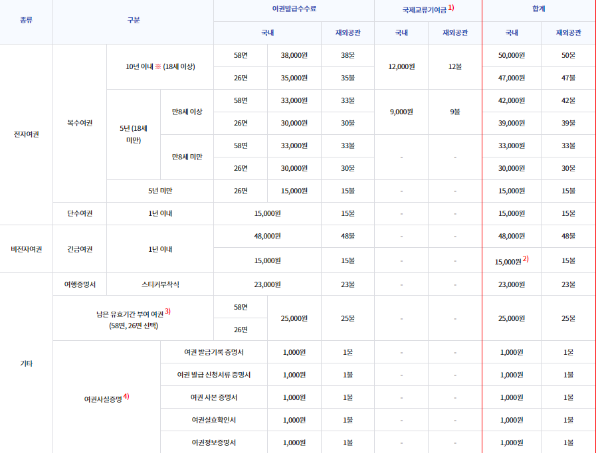This screenshot has width=600, height=453.
Task: Click the '여행증명서' cell
Action: (x=80, y=285)
